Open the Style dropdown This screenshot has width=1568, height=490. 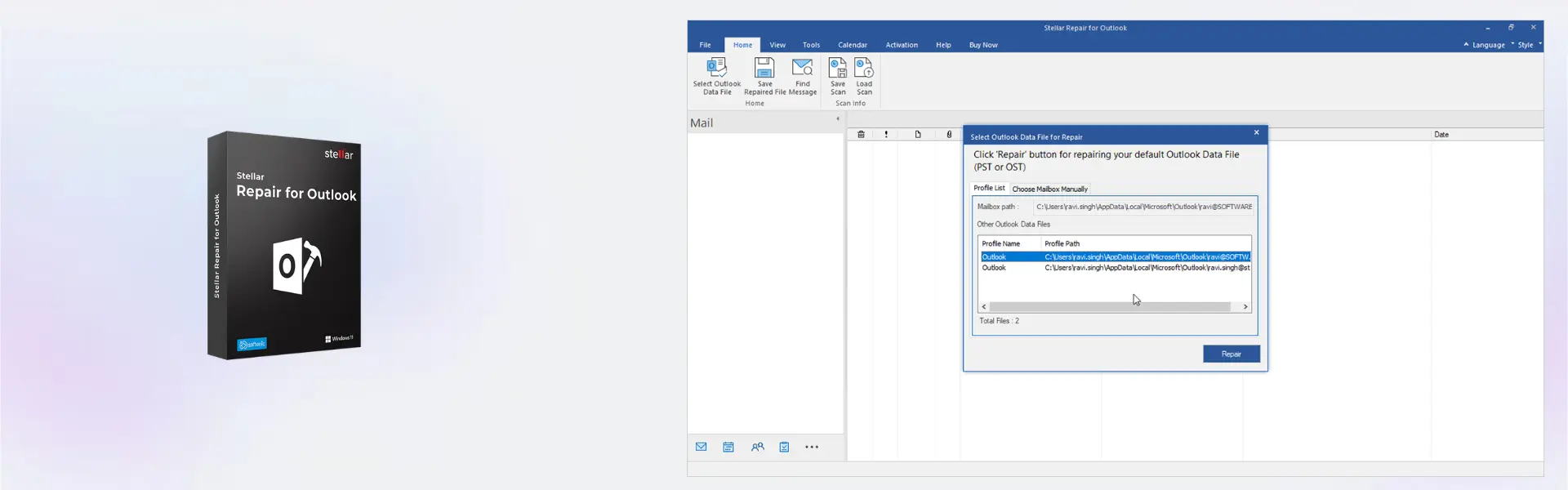tap(1530, 45)
